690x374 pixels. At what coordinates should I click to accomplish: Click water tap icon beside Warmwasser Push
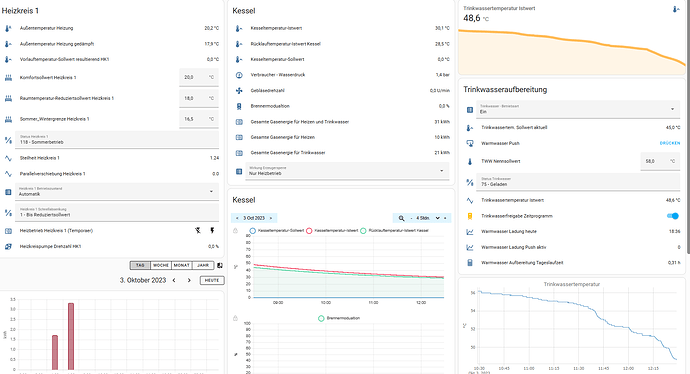coord(470,143)
